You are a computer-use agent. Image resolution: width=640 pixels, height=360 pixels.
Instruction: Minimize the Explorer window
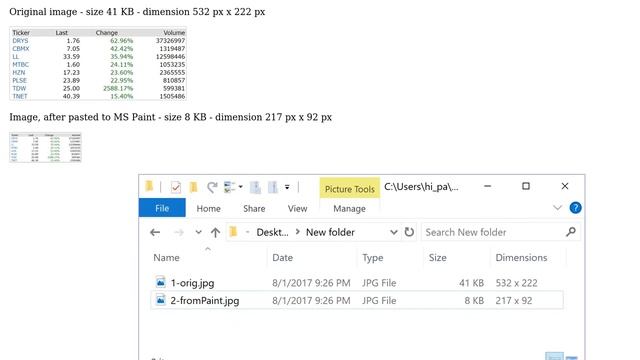487,186
